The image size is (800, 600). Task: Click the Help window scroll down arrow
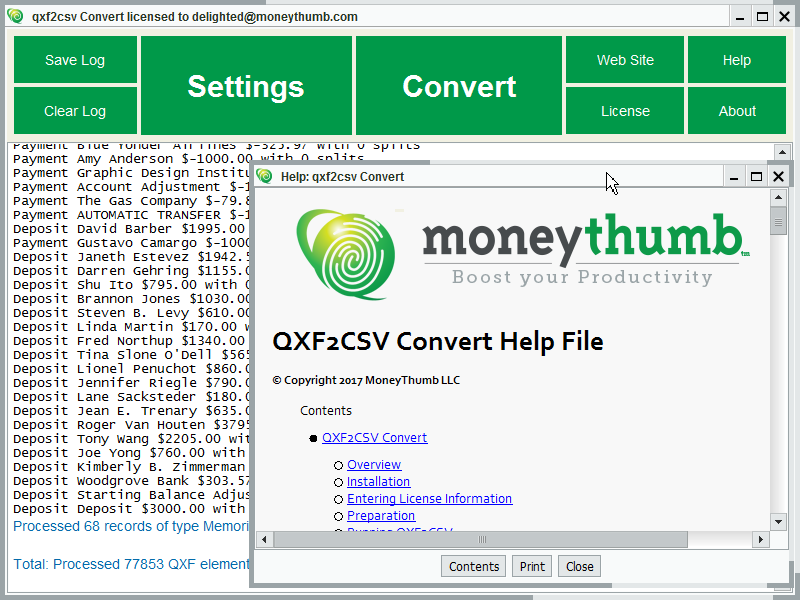(x=778, y=521)
